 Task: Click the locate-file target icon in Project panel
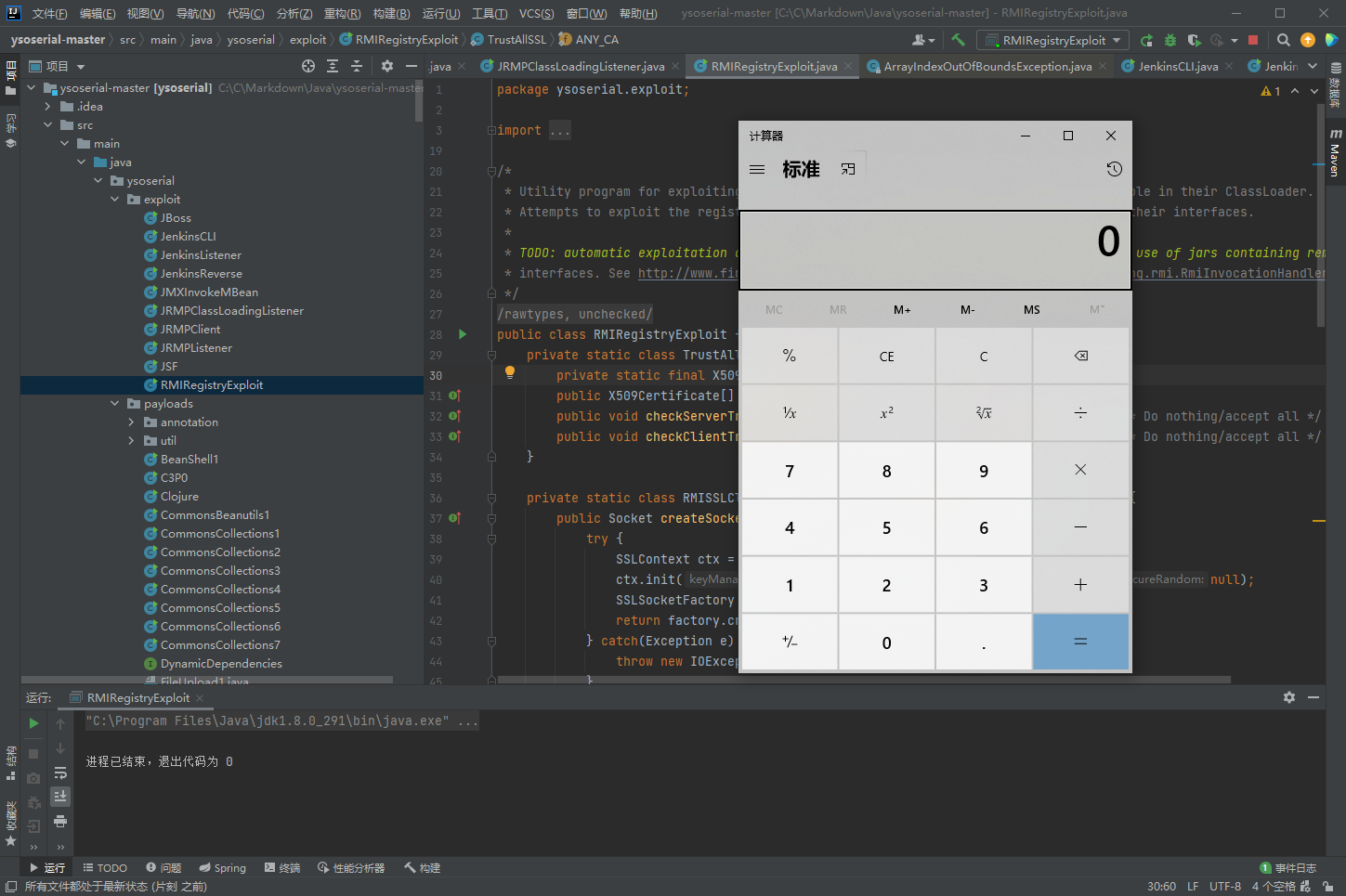coord(308,66)
